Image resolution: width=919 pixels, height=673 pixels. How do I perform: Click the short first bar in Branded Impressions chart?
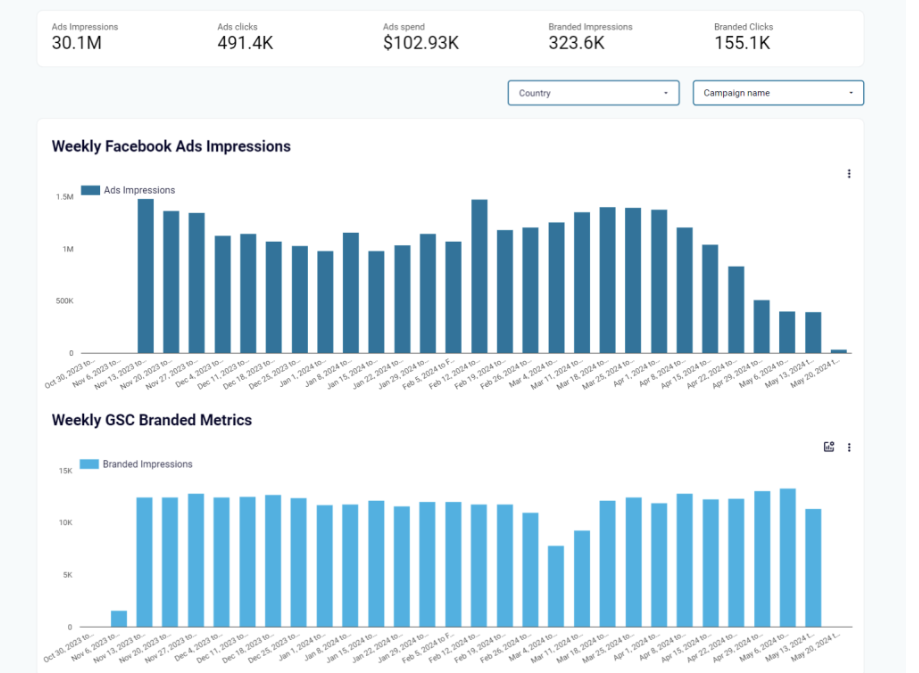tap(119, 618)
